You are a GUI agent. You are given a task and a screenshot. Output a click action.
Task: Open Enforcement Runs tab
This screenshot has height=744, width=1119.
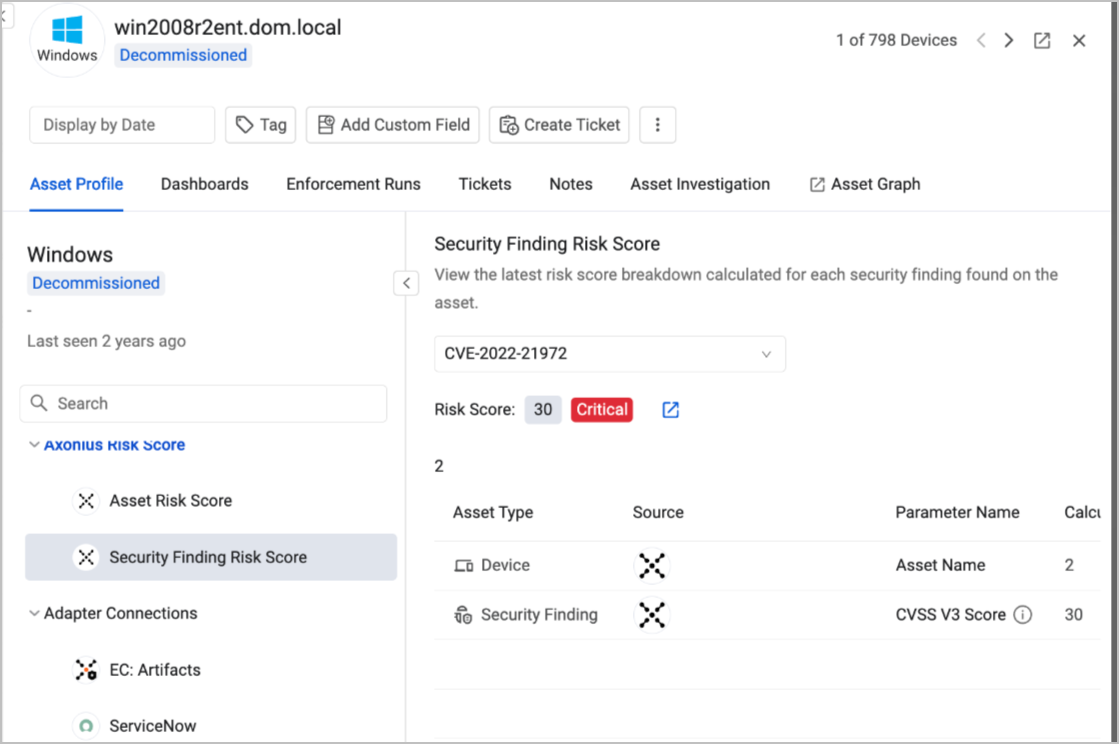click(353, 184)
